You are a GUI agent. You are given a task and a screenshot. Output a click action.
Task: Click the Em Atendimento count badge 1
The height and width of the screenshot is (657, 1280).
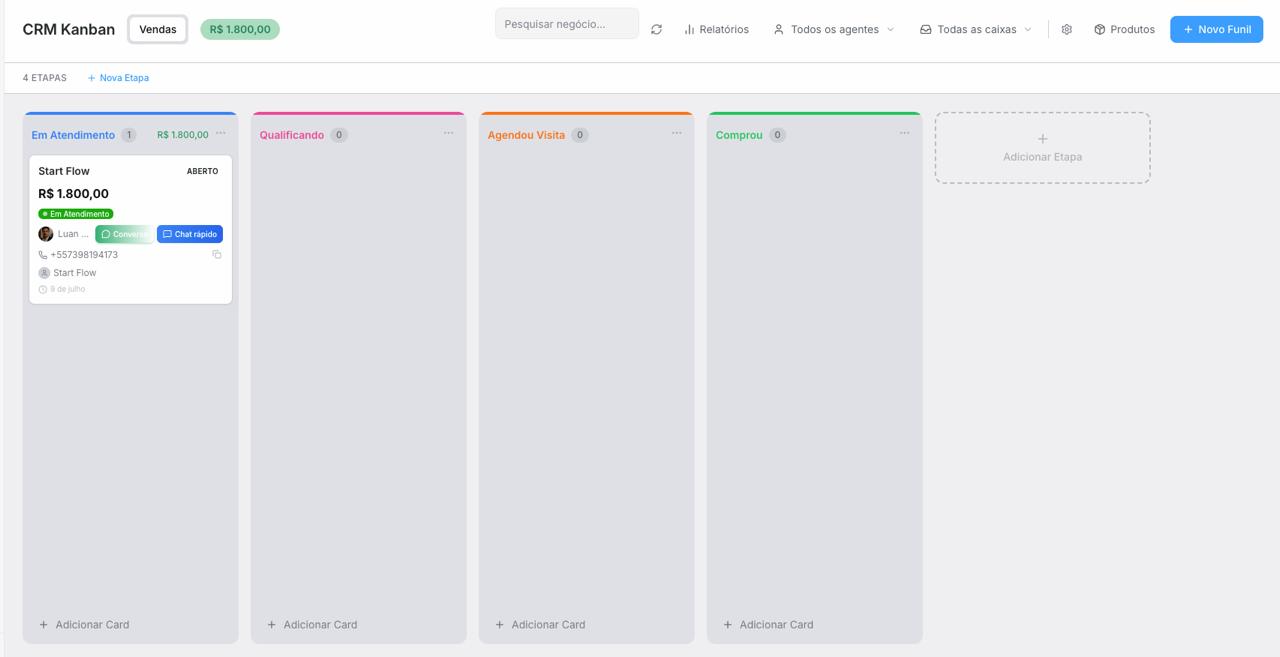128,135
